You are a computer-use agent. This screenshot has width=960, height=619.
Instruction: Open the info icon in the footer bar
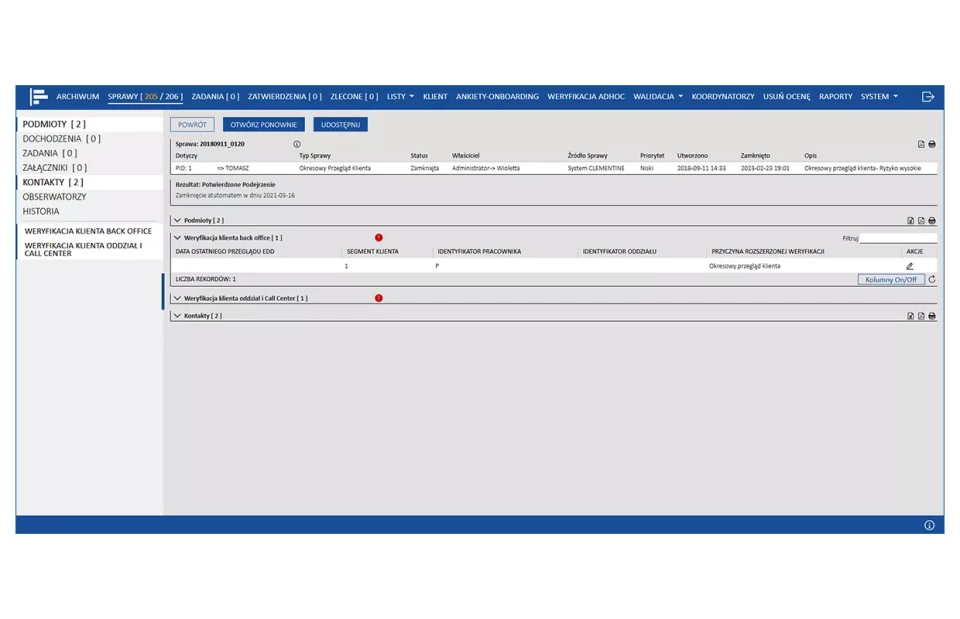(x=929, y=525)
